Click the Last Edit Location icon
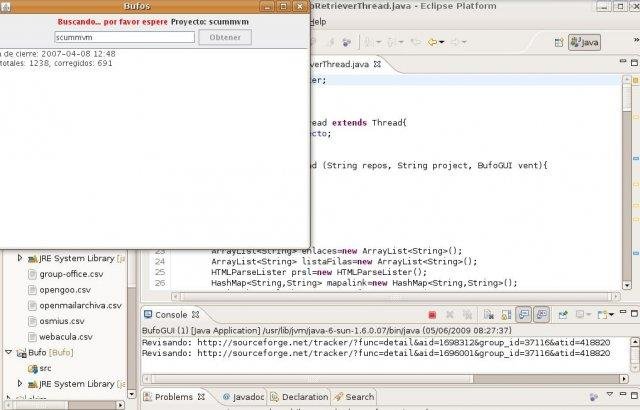This screenshot has height=410, width=640. [416, 42]
